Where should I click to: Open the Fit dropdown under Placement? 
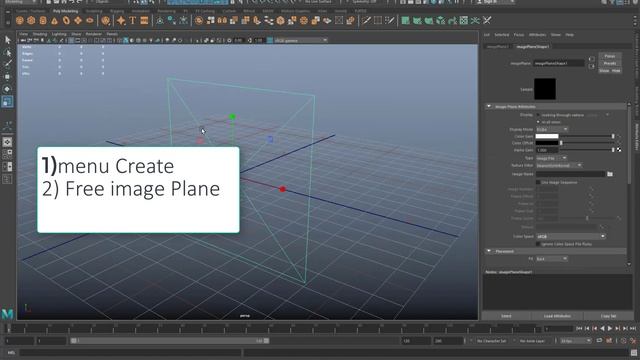click(551, 259)
